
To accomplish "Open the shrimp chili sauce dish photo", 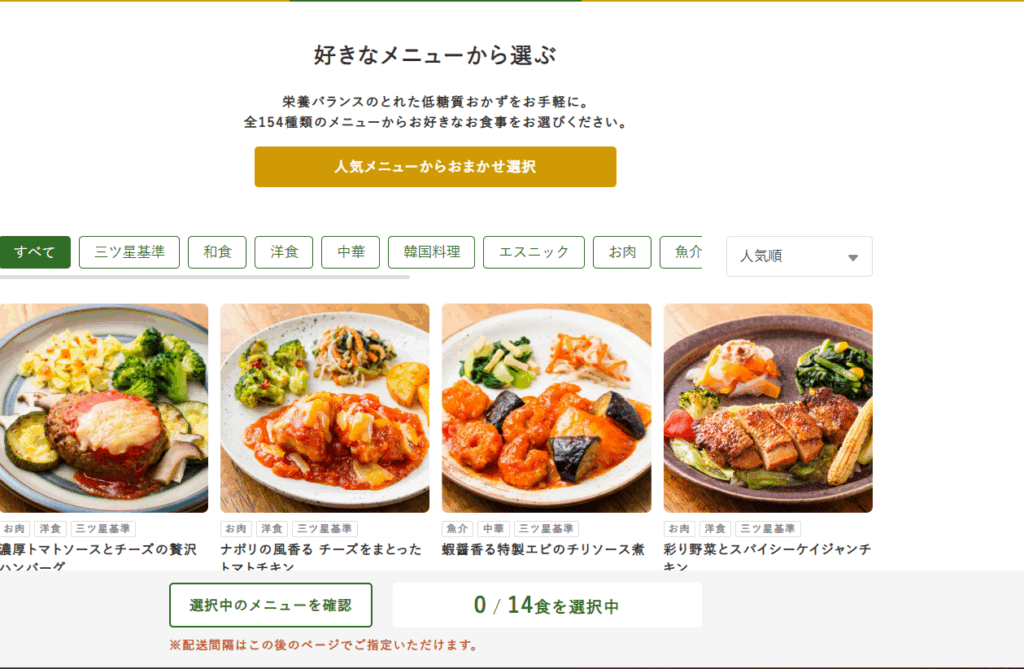I will pos(547,408).
